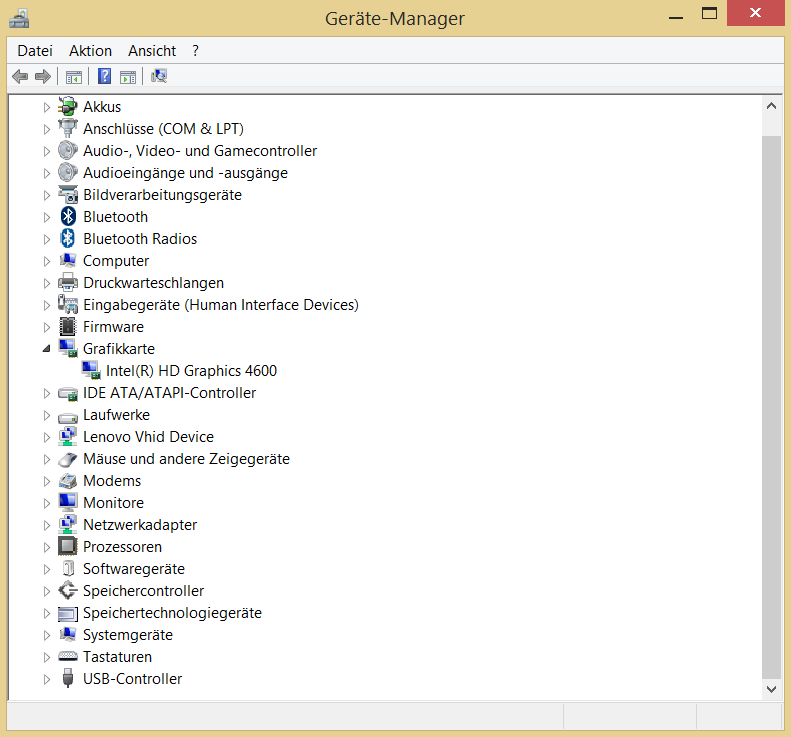Click the Monitore monitor icon
The height and width of the screenshot is (737, 791).
point(68,502)
